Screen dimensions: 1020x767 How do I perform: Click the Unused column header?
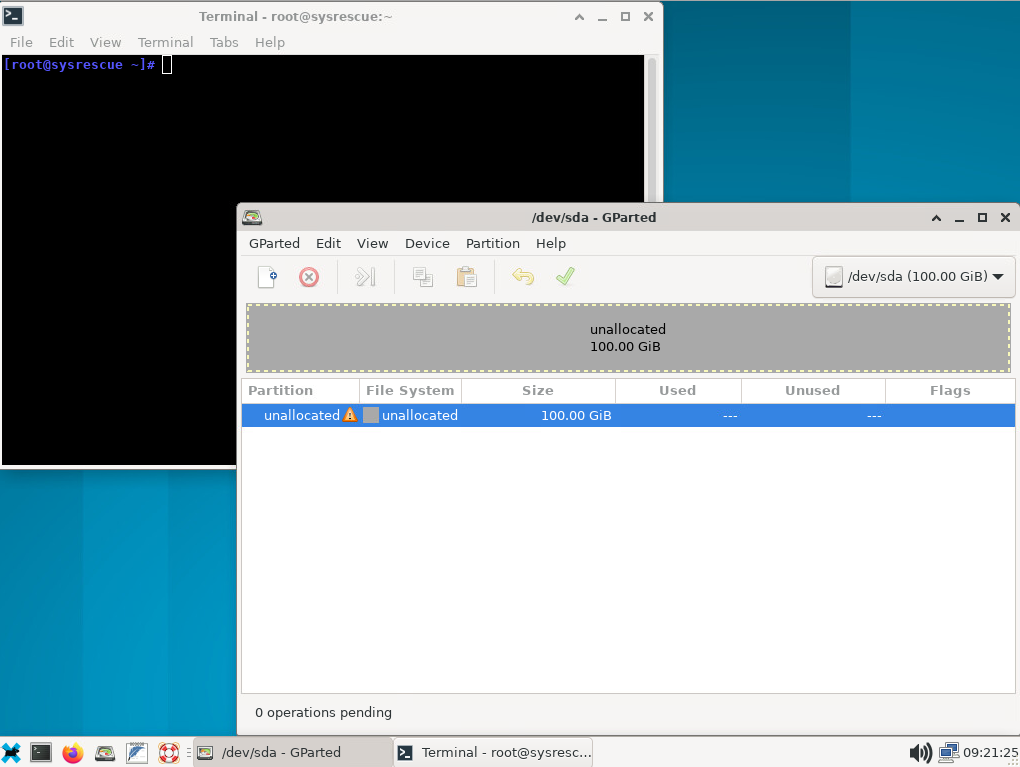click(812, 390)
